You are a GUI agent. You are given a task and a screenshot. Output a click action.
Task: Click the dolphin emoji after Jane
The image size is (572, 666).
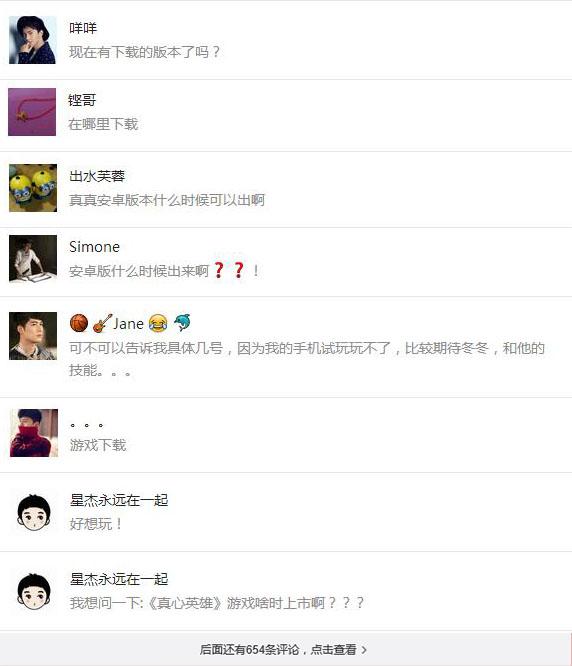tap(182, 322)
